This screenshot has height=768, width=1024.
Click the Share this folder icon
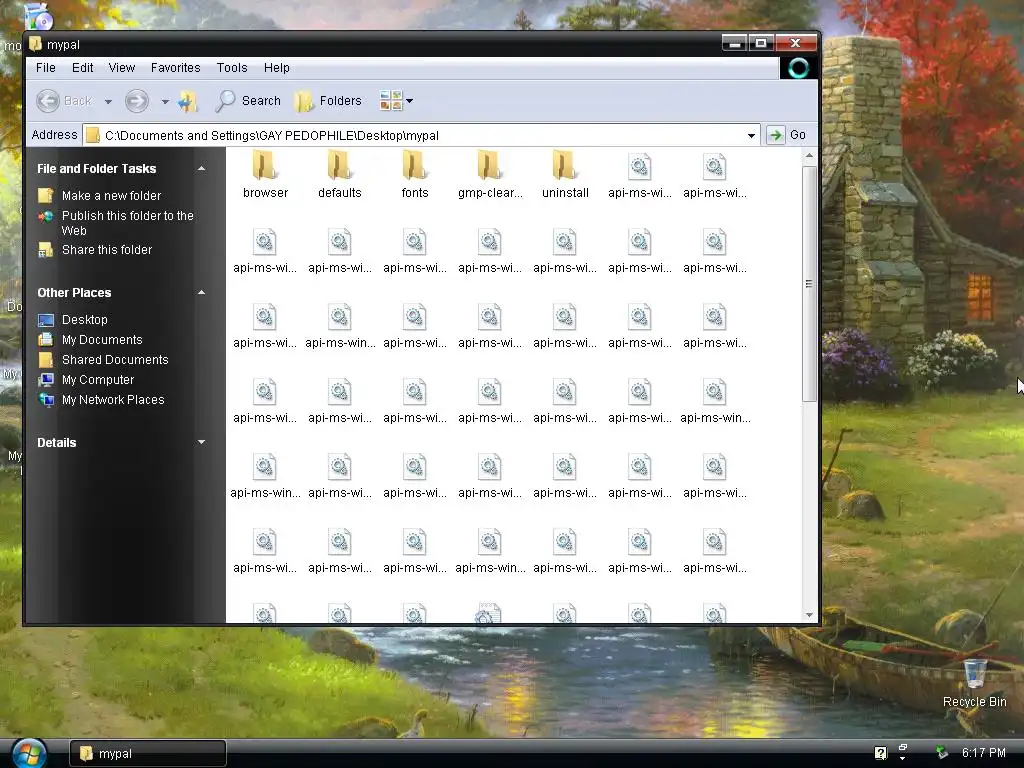point(46,249)
